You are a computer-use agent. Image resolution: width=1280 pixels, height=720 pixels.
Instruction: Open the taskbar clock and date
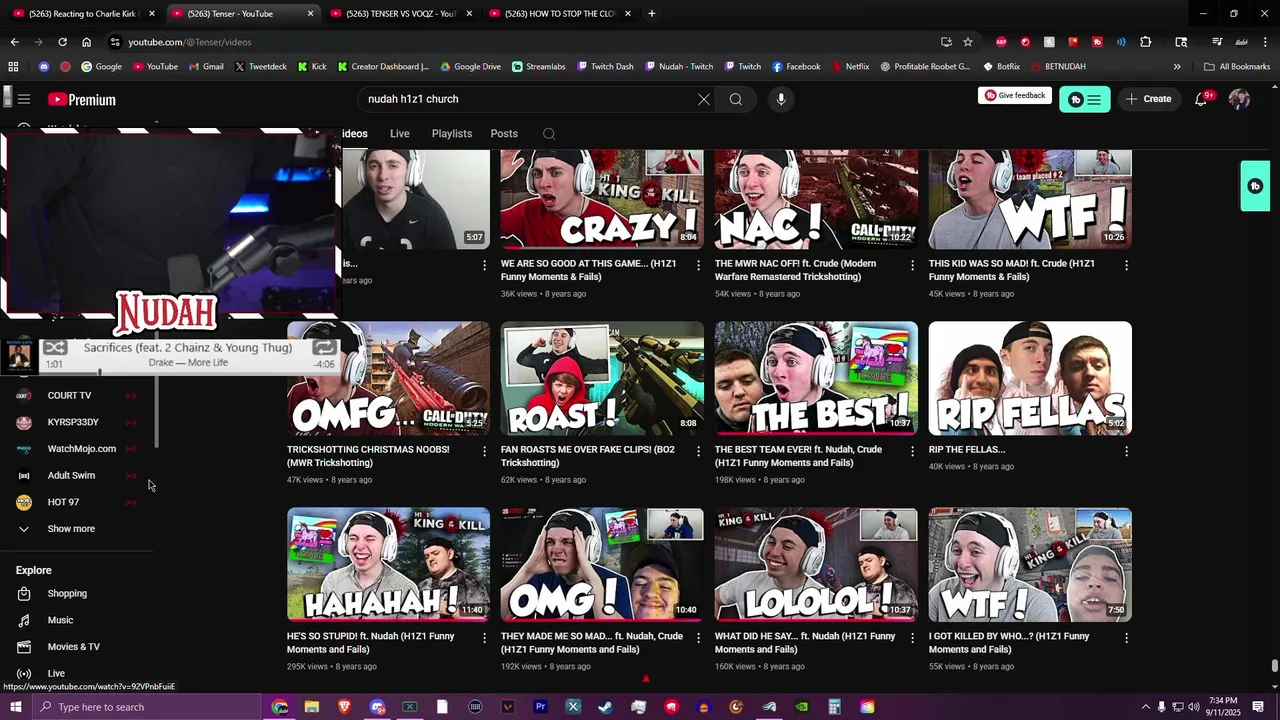click(1224, 707)
